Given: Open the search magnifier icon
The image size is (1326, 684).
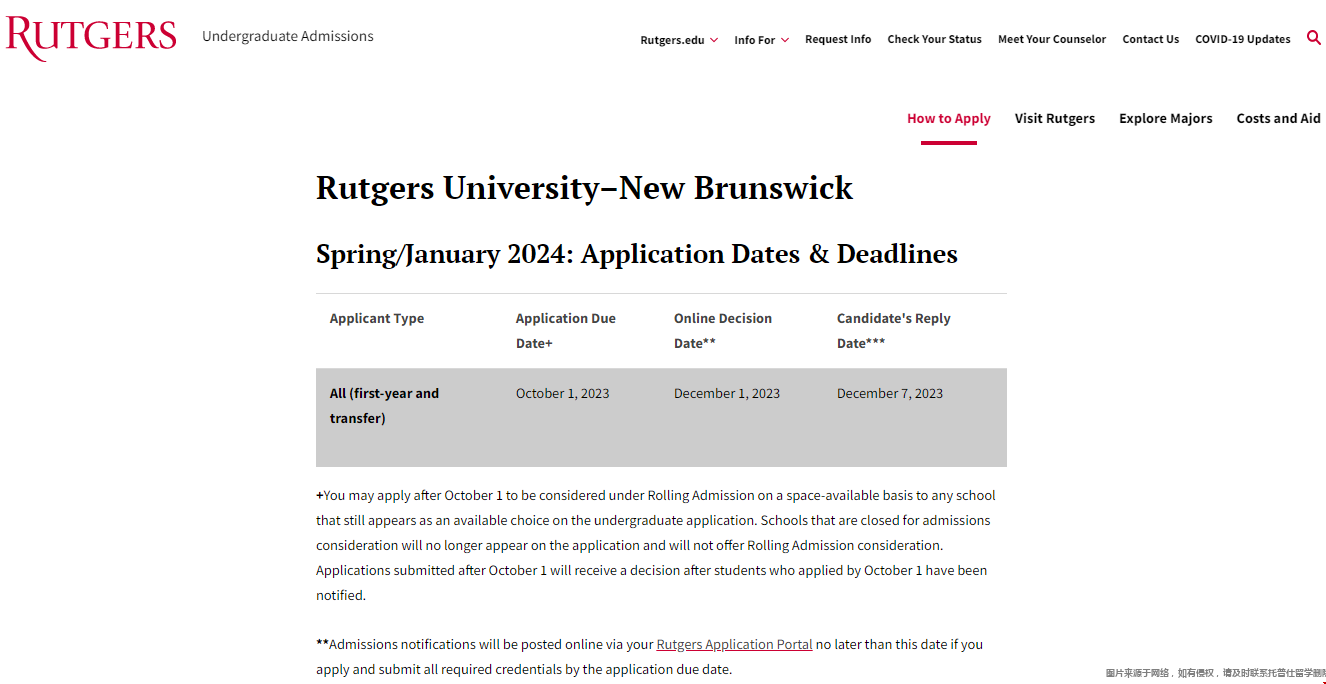Looking at the screenshot, I should click(1313, 38).
